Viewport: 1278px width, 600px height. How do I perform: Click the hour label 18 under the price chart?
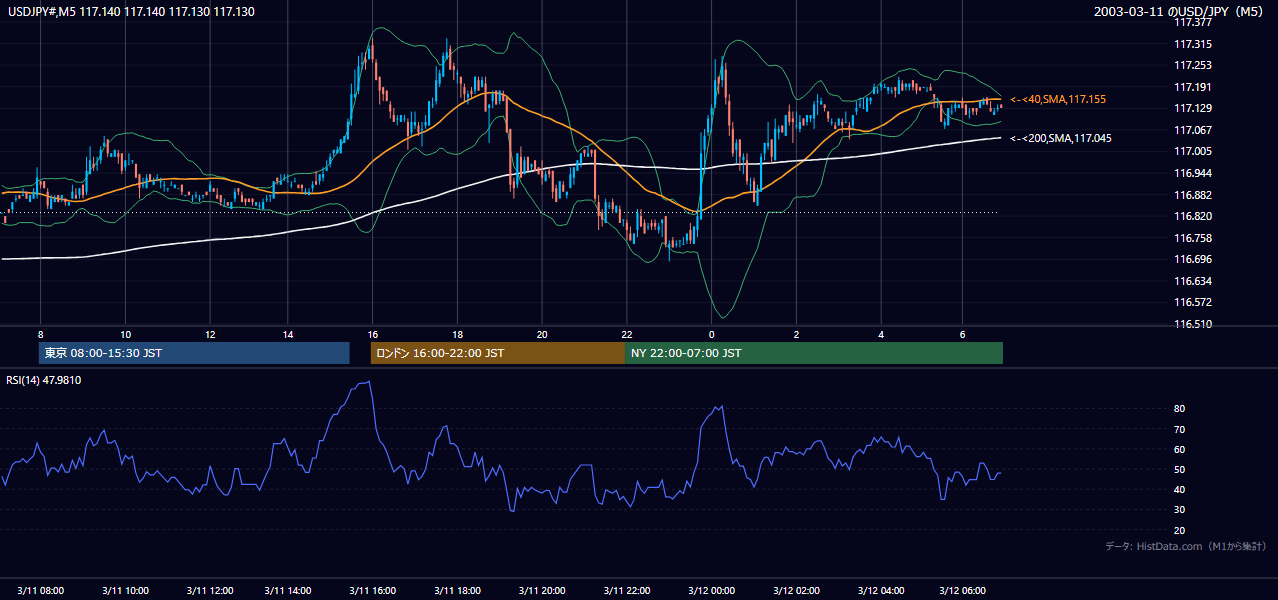click(x=457, y=334)
